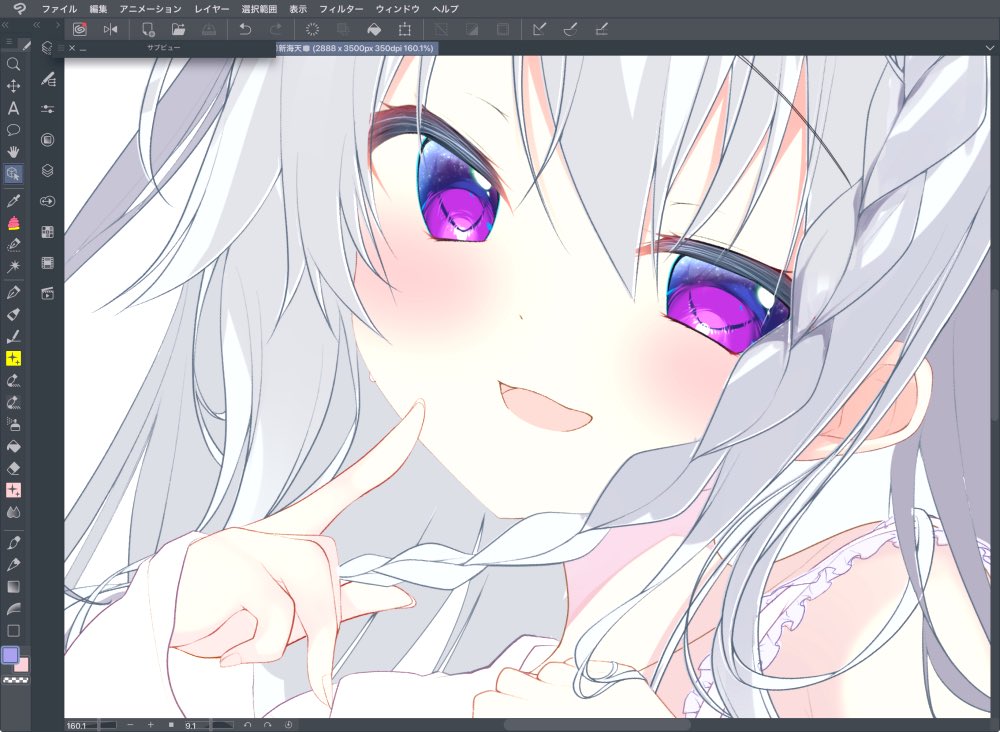The width and height of the screenshot is (1000, 732).
Task: Open the Layers panel icon
Action: coord(47,170)
